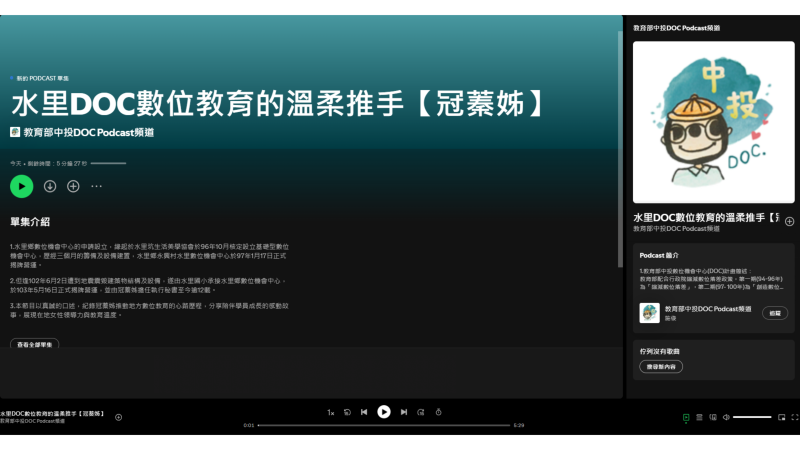This screenshot has width=800, height=450.
Task: Open the 教育部中投DOC Podcast頻道 link under the title
Action: point(89,132)
